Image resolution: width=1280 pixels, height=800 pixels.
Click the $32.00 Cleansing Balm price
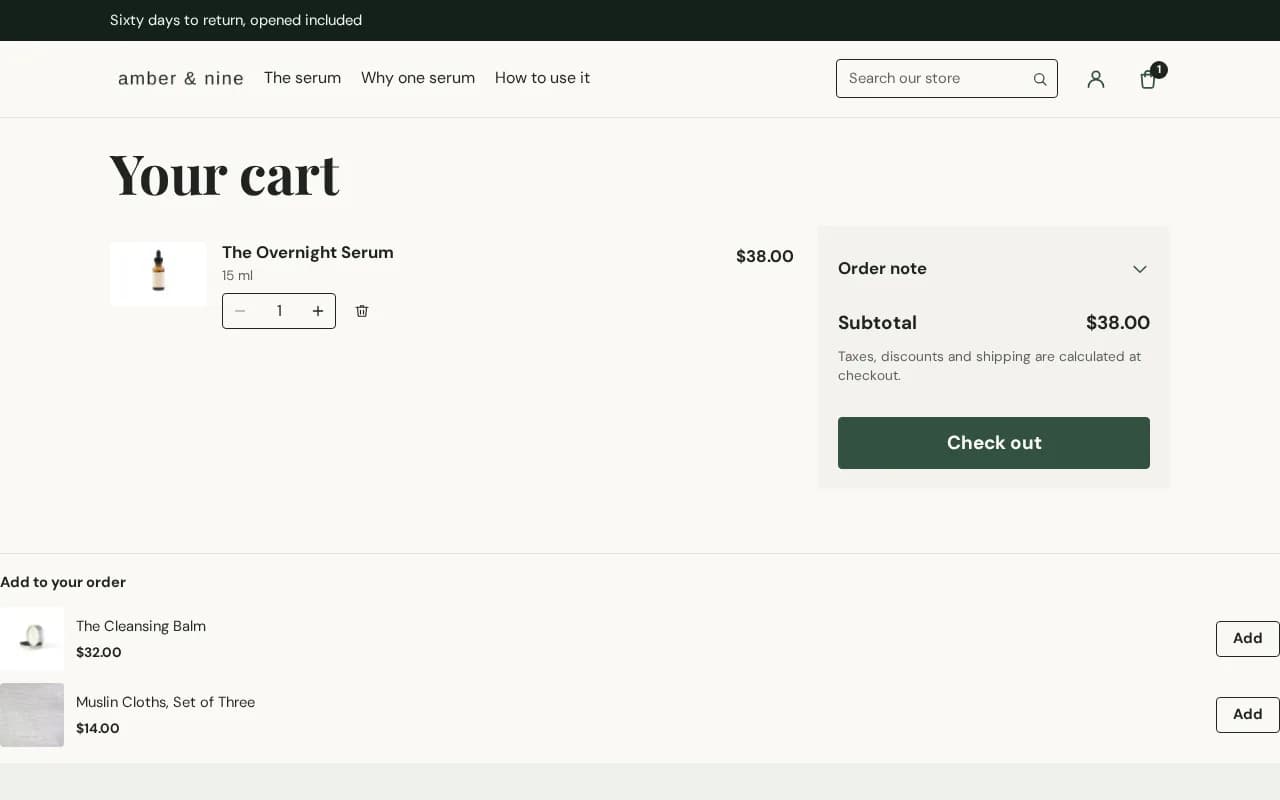(99, 653)
